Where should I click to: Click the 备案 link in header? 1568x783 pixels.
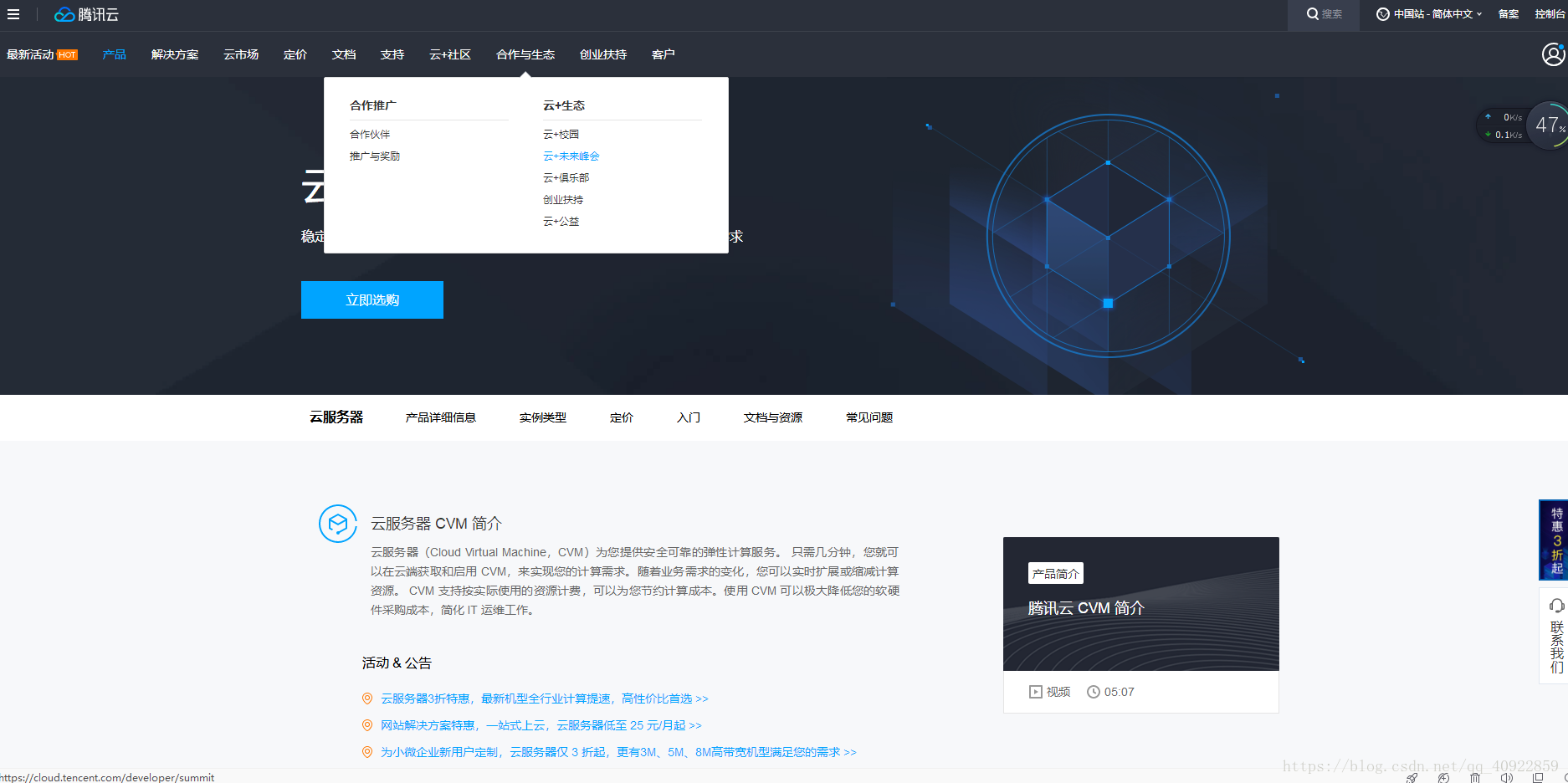pyautogui.click(x=1508, y=14)
